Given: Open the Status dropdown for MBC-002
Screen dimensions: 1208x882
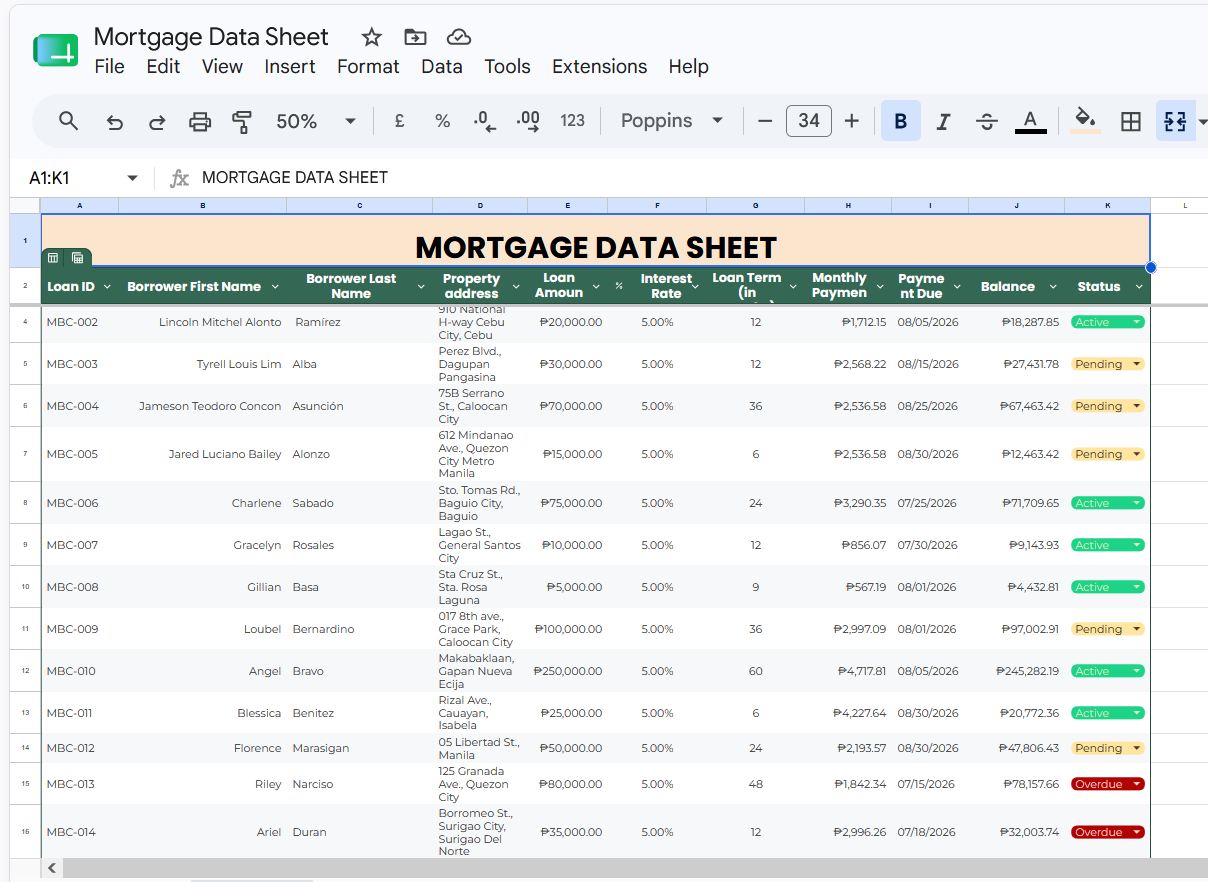Looking at the screenshot, I should (x=1107, y=322).
